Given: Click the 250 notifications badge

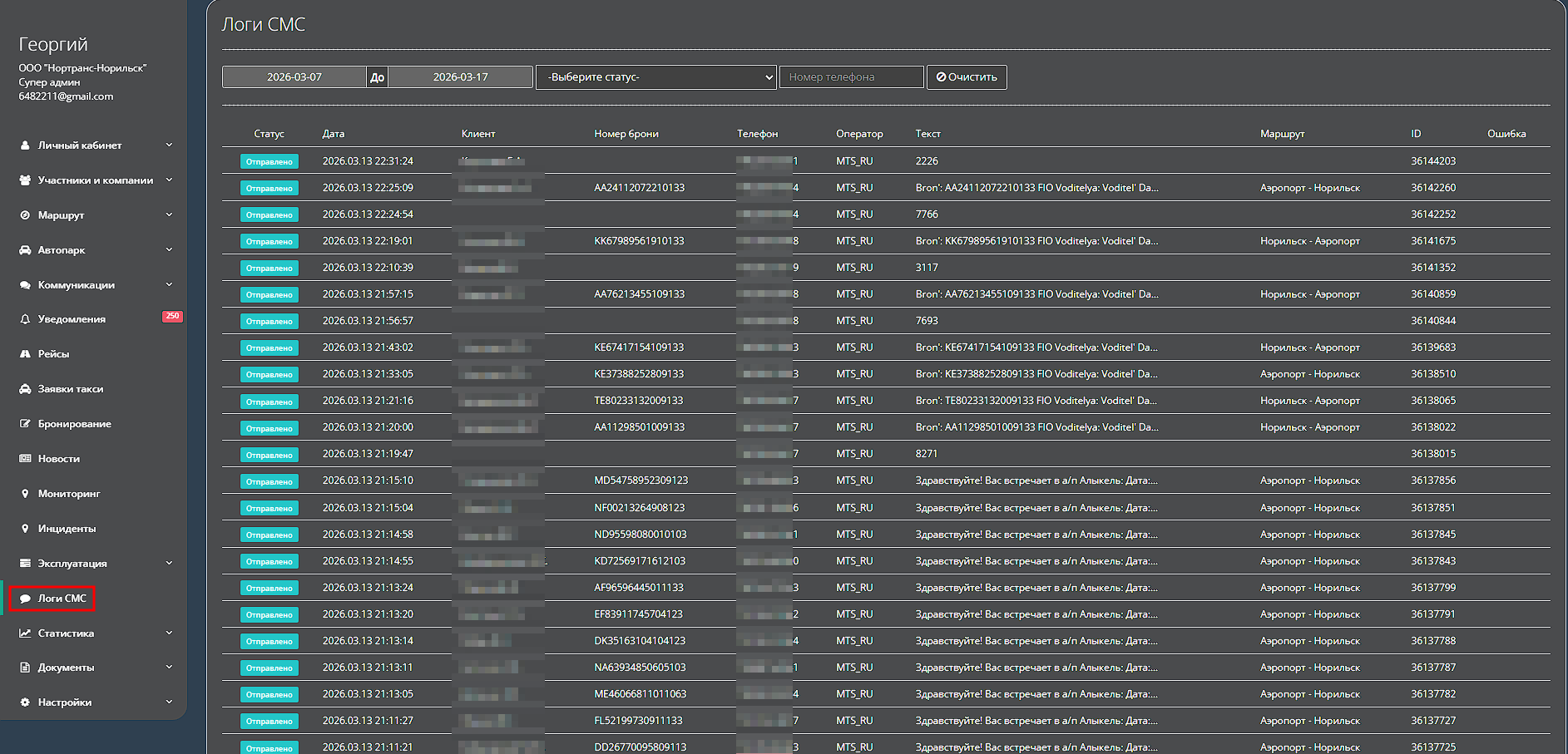Looking at the screenshot, I should pyautogui.click(x=172, y=317).
